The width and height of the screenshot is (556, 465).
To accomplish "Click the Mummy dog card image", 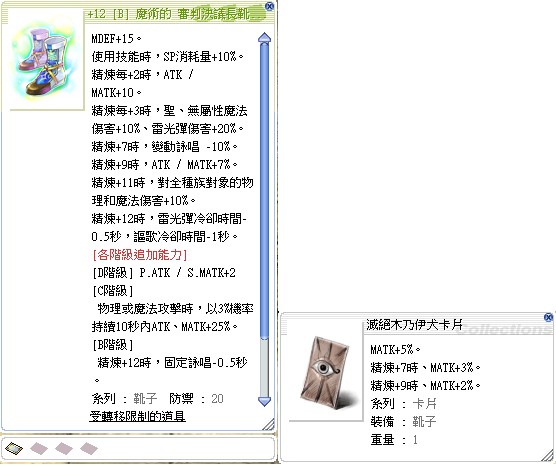I will click(x=325, y=372).
